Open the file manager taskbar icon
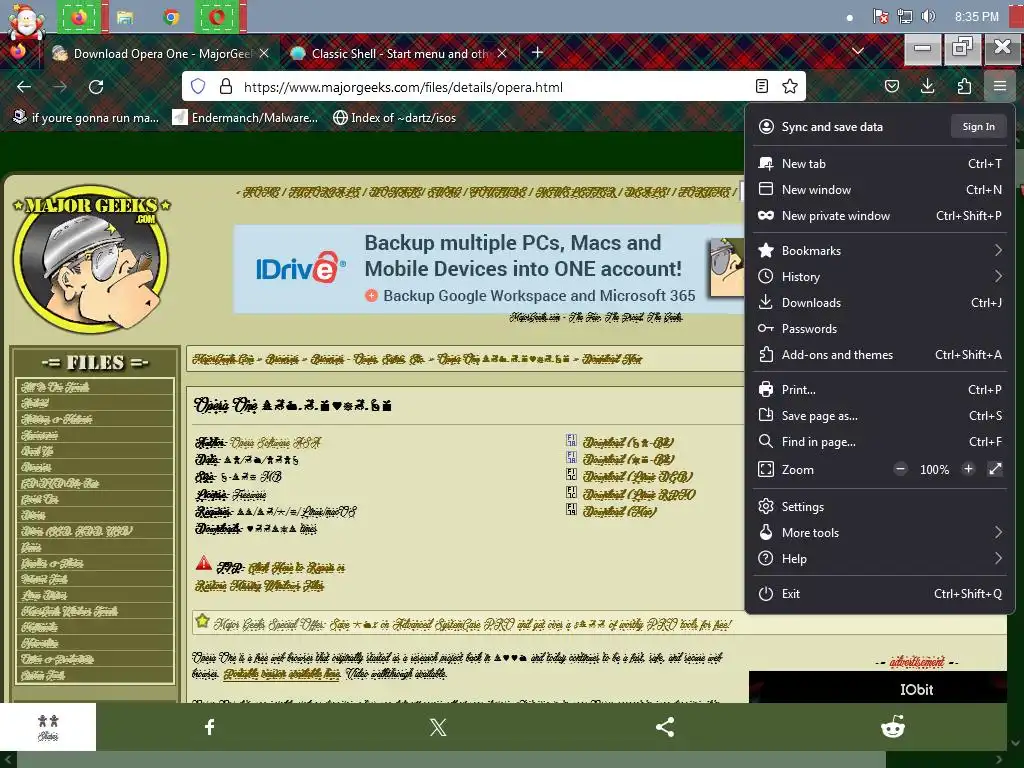This screenshot has height=768, width=1024. (125, 17)
